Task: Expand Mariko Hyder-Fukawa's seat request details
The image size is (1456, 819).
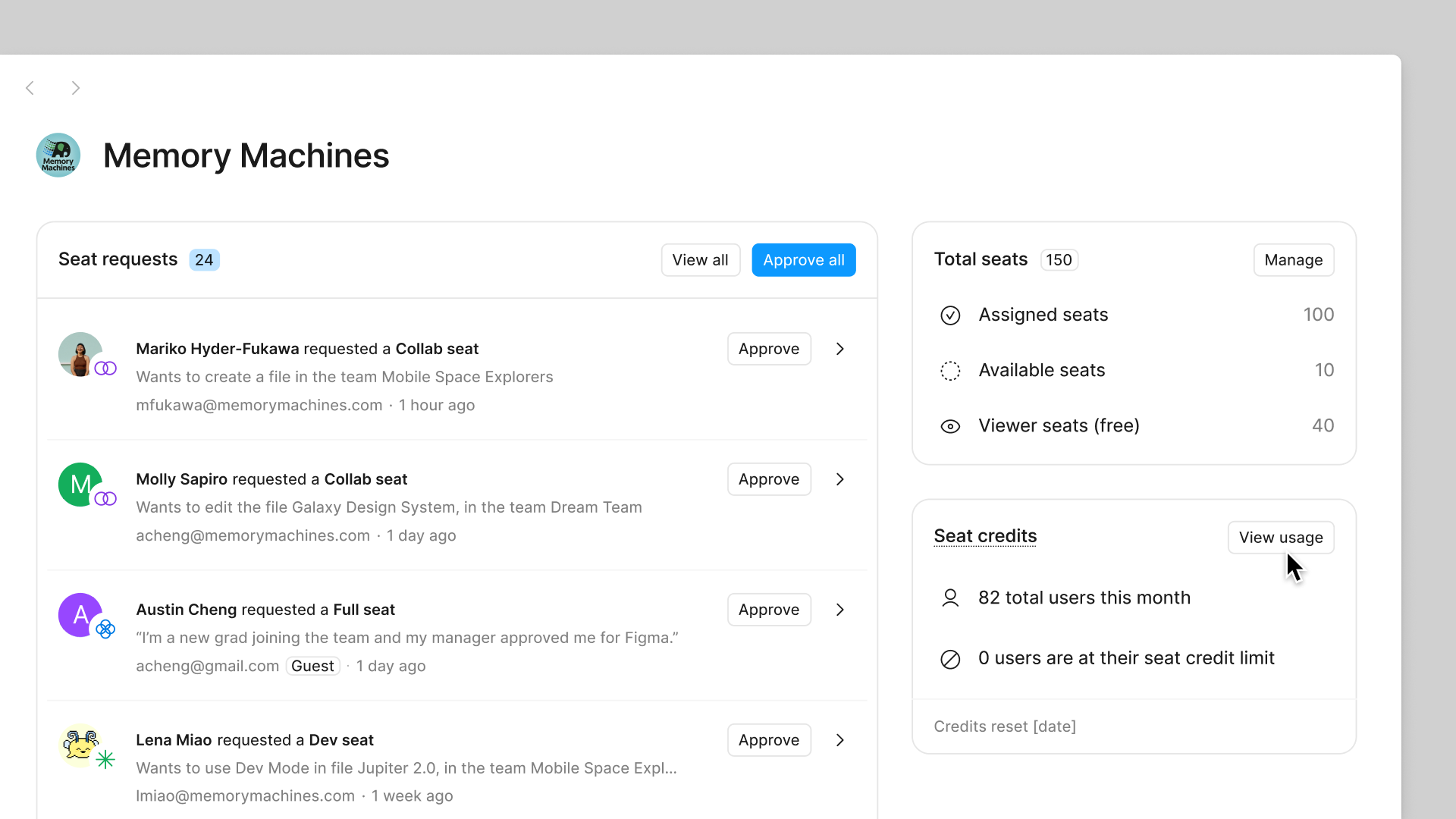Action: coord(839,349)
